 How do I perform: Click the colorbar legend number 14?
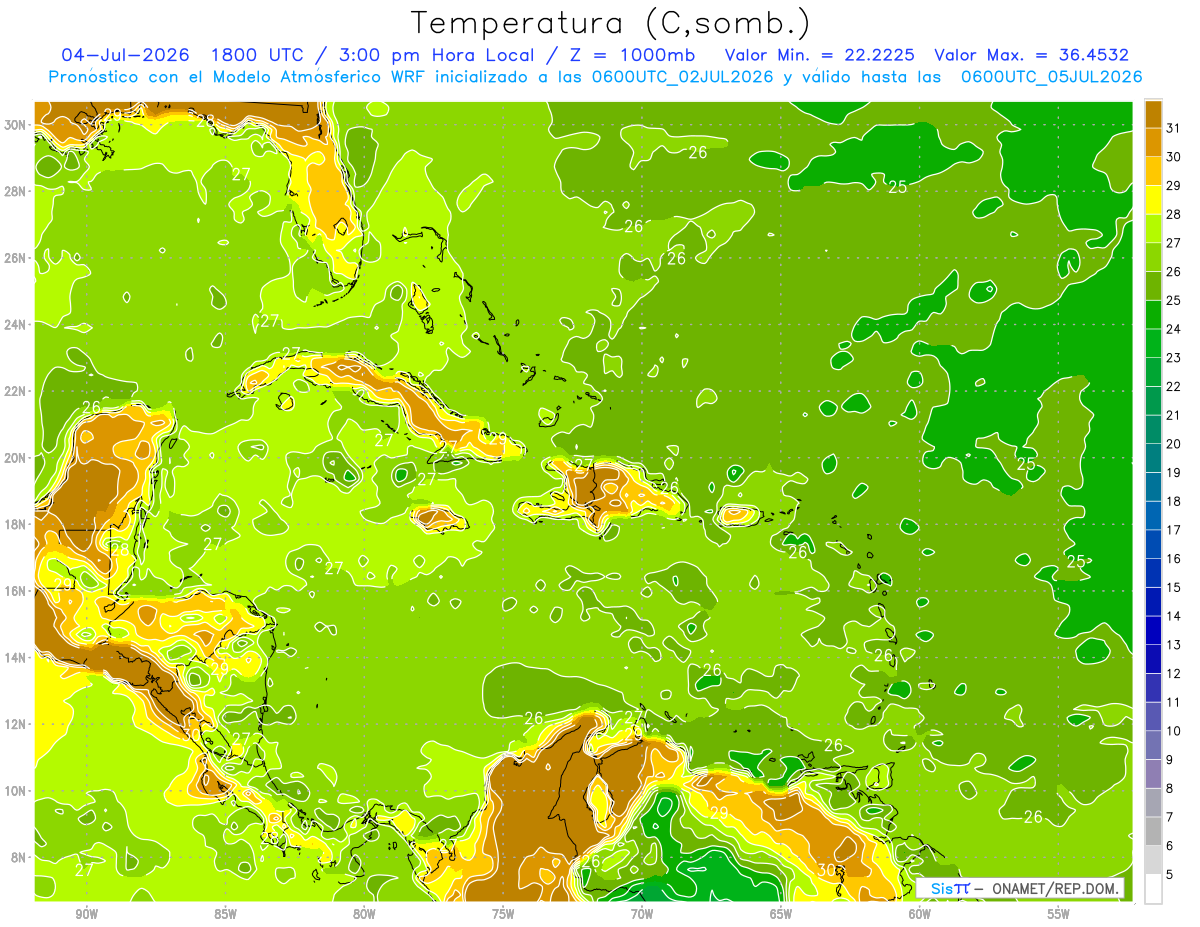point(1173,616)
